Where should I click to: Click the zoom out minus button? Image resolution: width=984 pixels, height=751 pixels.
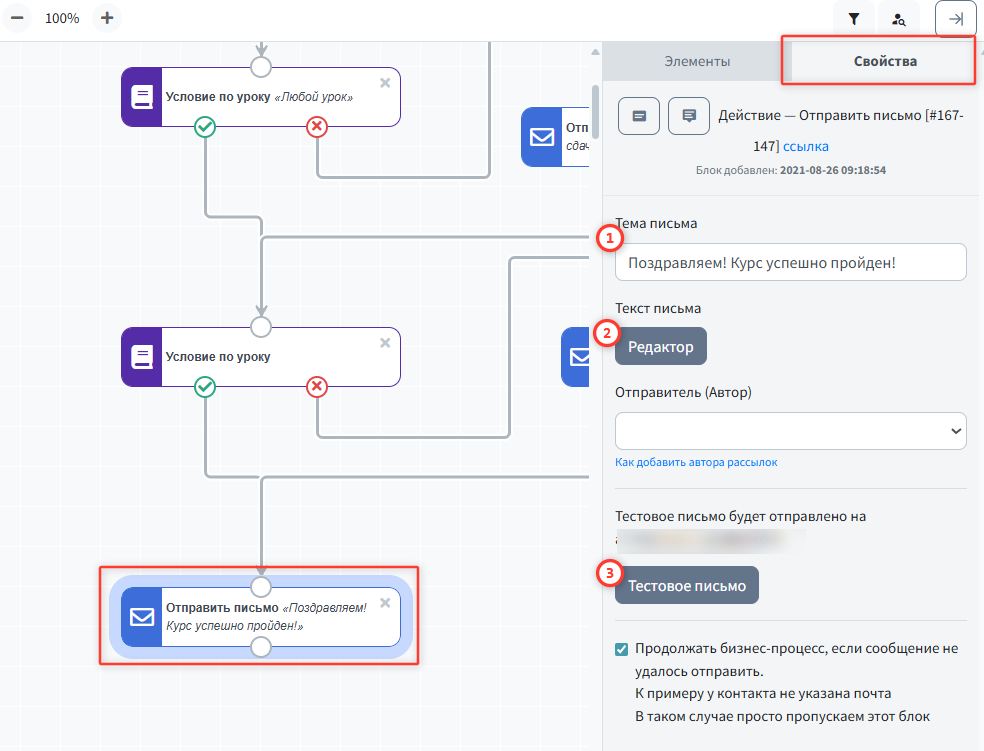pos(17,18)
